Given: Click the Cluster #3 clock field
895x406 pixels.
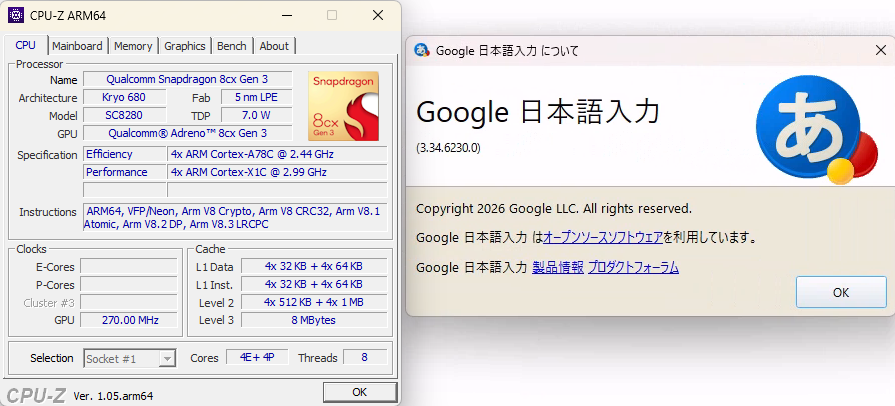Looking at the screenshot, I should click(x=128, y=302).
